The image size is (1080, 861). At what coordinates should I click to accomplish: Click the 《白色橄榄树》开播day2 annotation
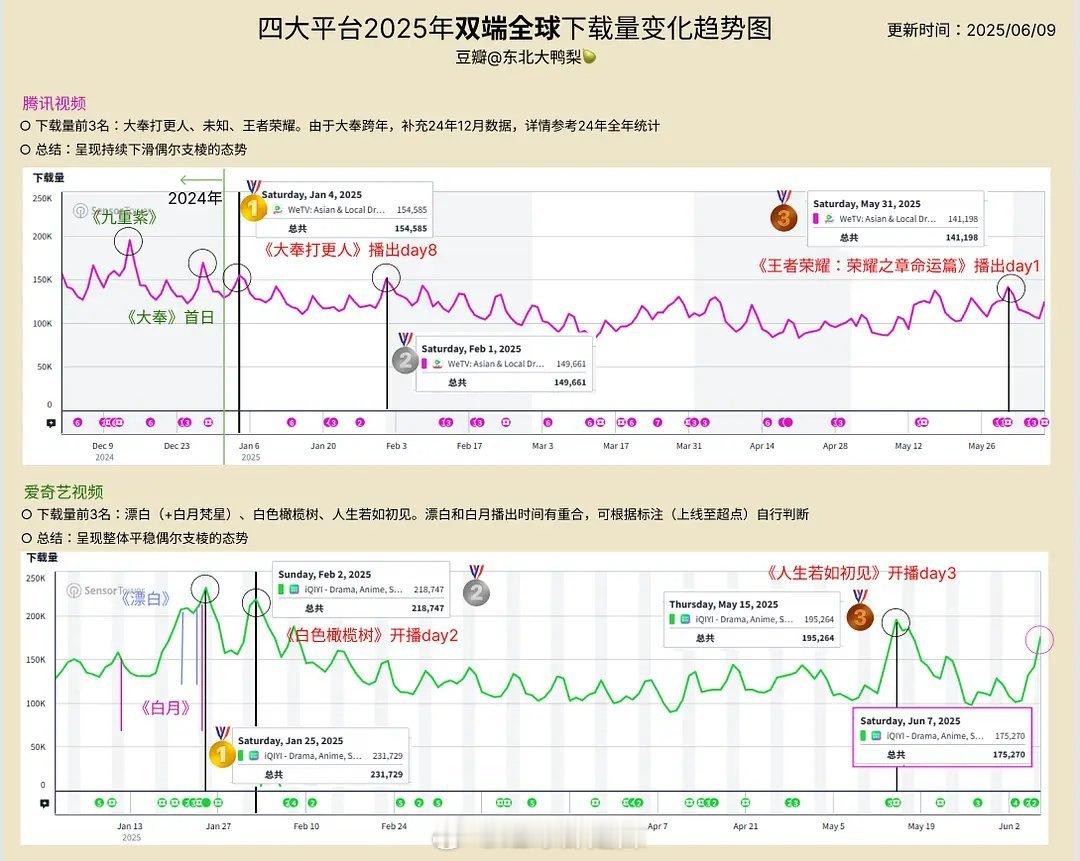371,634
